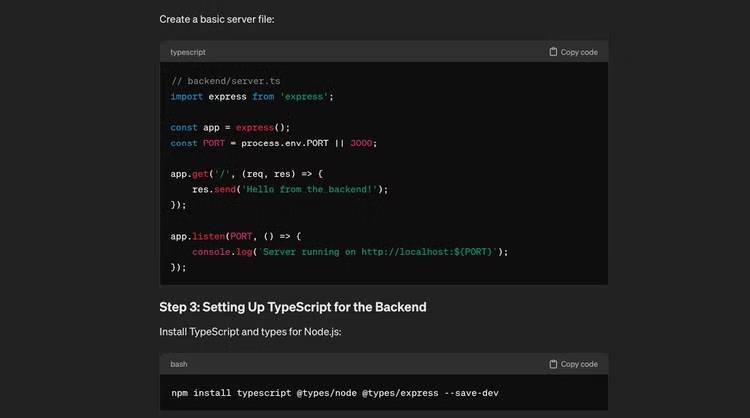Click '@types/express' in the bash command
The height and width of the screenshot is (418, 750).
tap(400, 393)
